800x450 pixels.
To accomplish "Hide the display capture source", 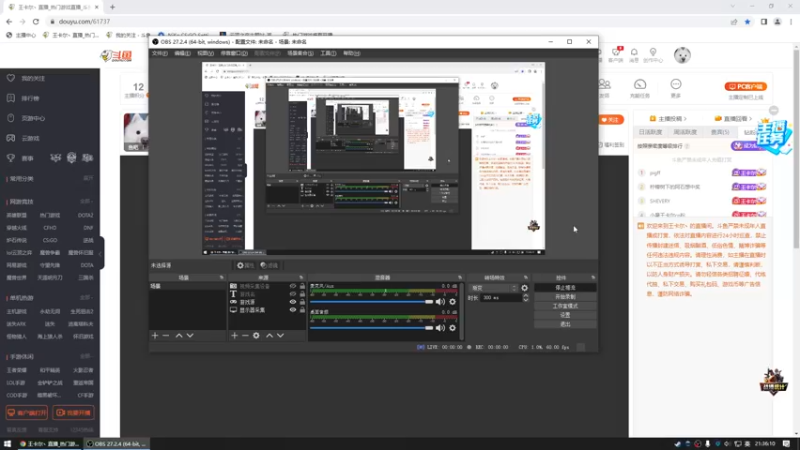I will click(293, 310).
